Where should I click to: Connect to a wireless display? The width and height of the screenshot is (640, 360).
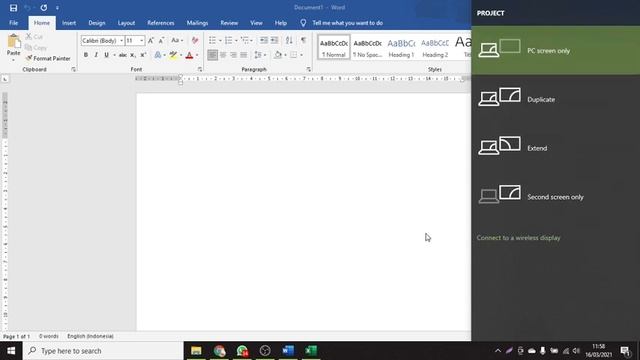(518, 238)
